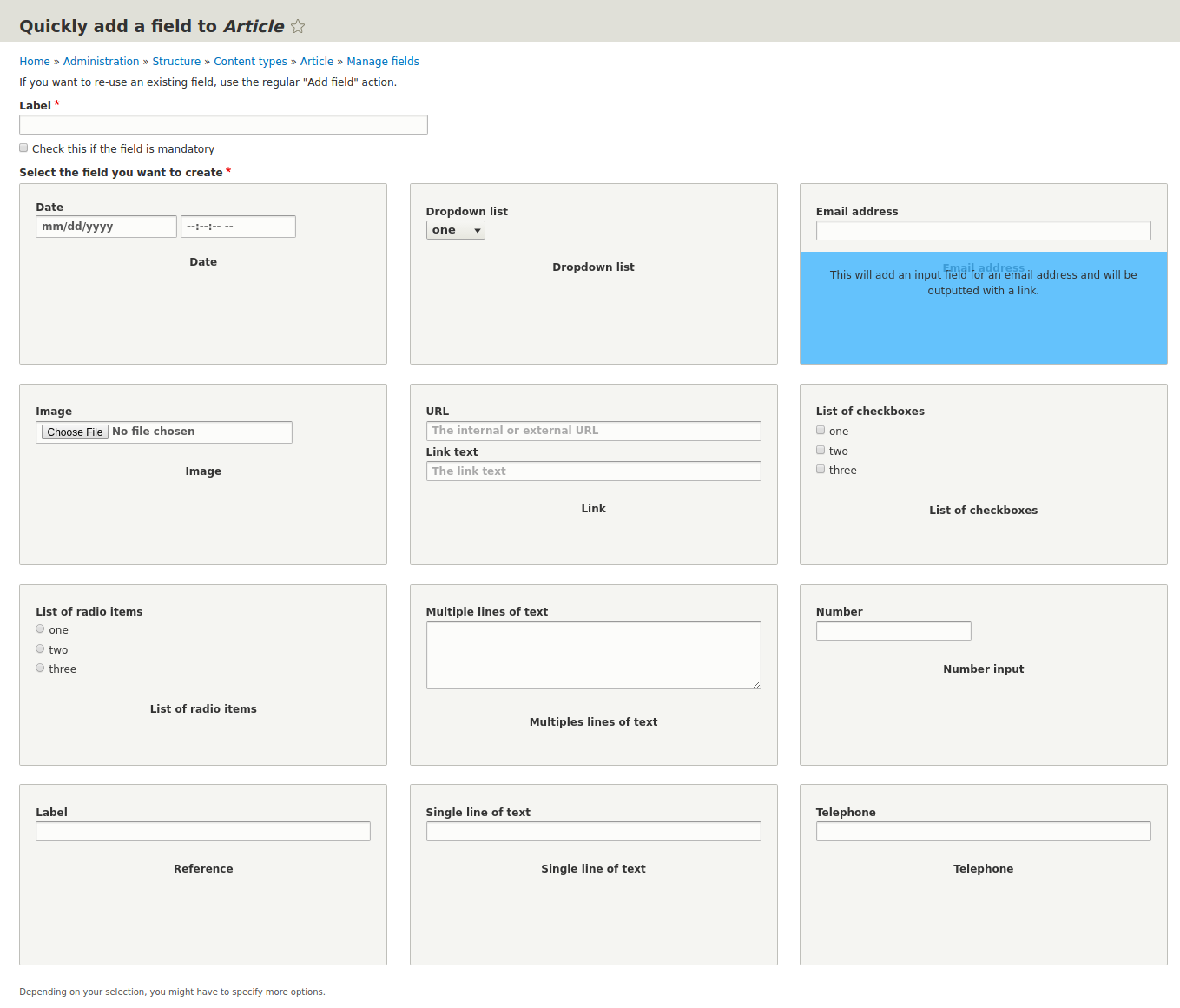The width and height of the screenshot is (1180, 1008).
Task: Click the mm/dd/yyyy date input
Action: point(106,226)
